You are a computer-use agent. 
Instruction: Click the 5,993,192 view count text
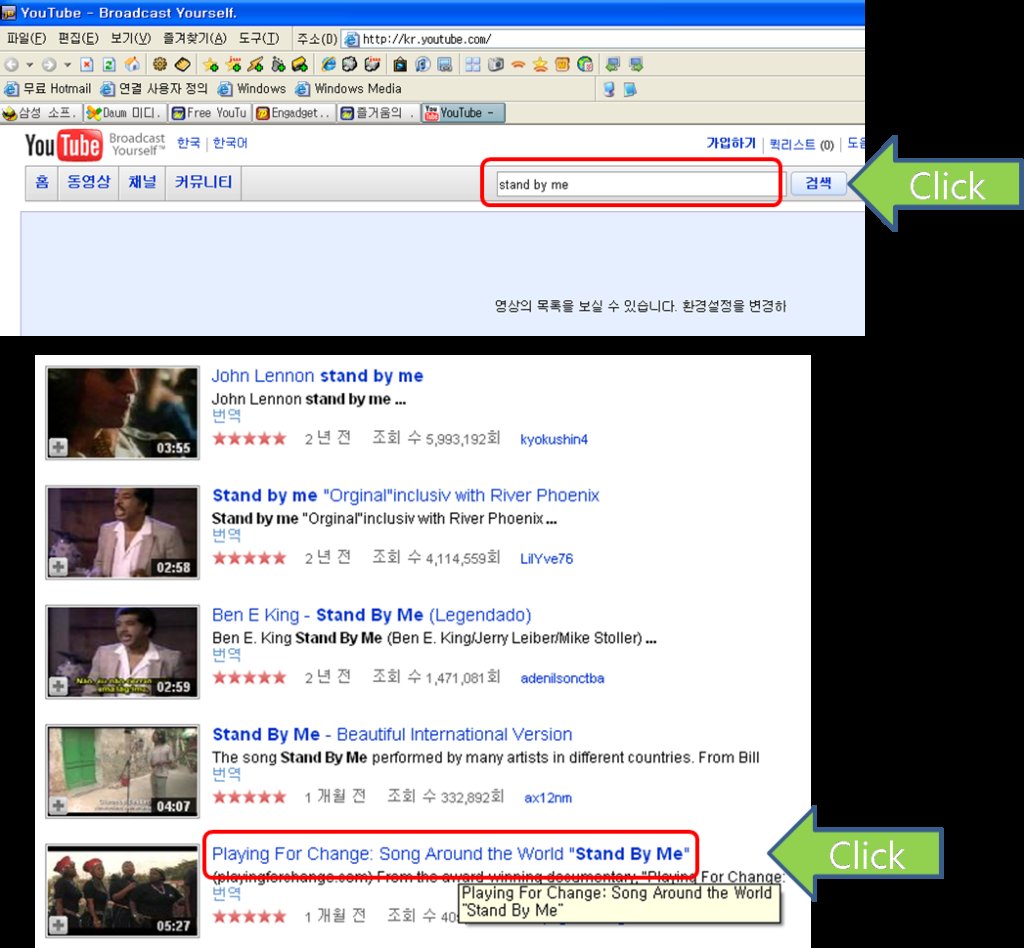click(x=436, y=439)
